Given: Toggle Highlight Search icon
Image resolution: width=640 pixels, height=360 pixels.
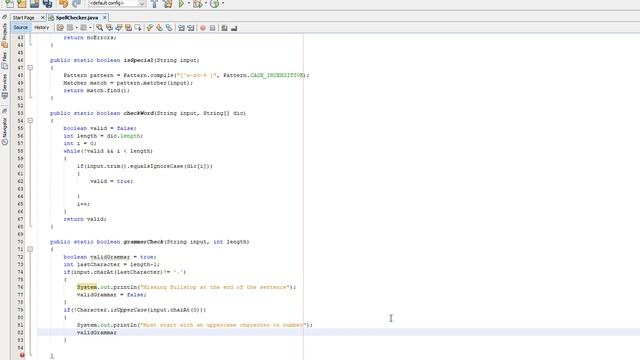Looking at the screenshot, I should point(128,28).
